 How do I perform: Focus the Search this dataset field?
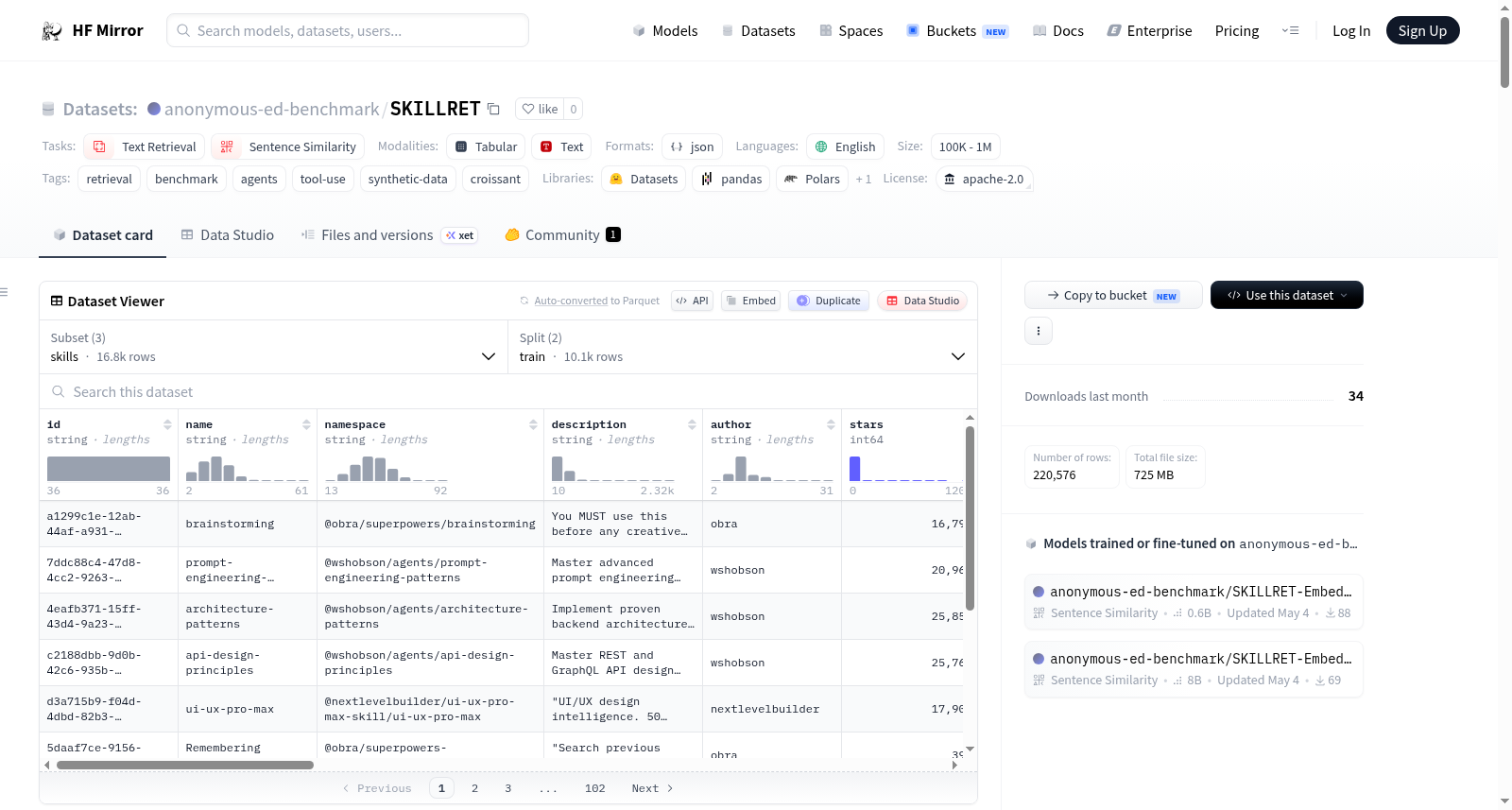click(508, 392)
